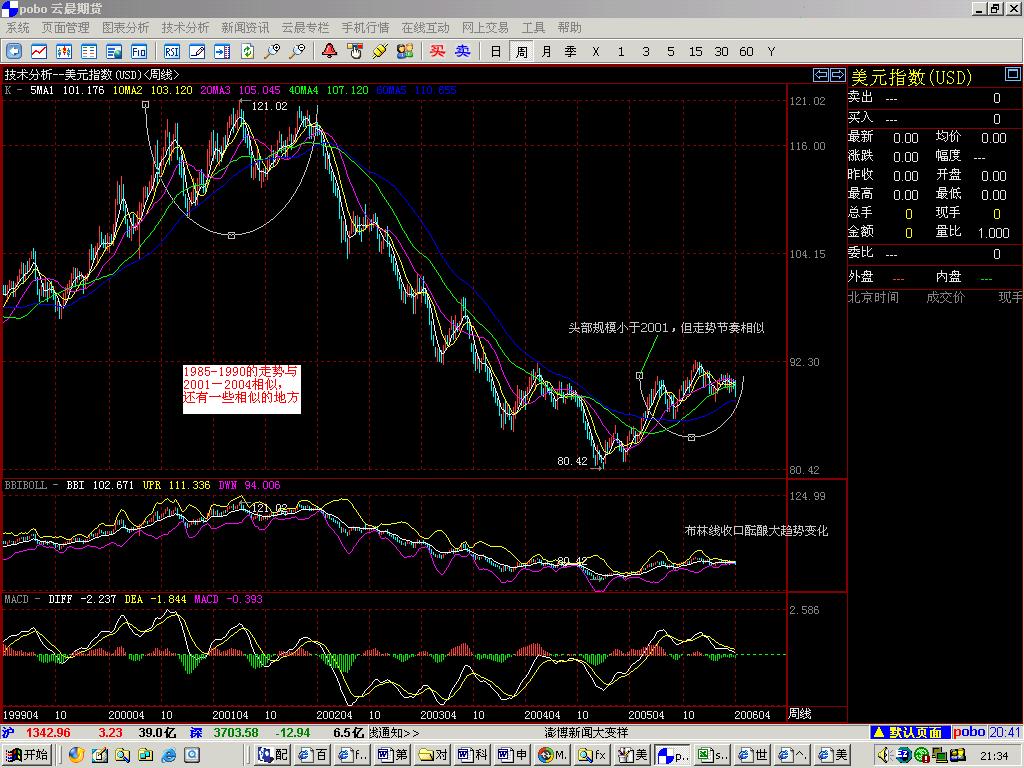
Task: Open the 系统 menu
Action: point(18,27)
